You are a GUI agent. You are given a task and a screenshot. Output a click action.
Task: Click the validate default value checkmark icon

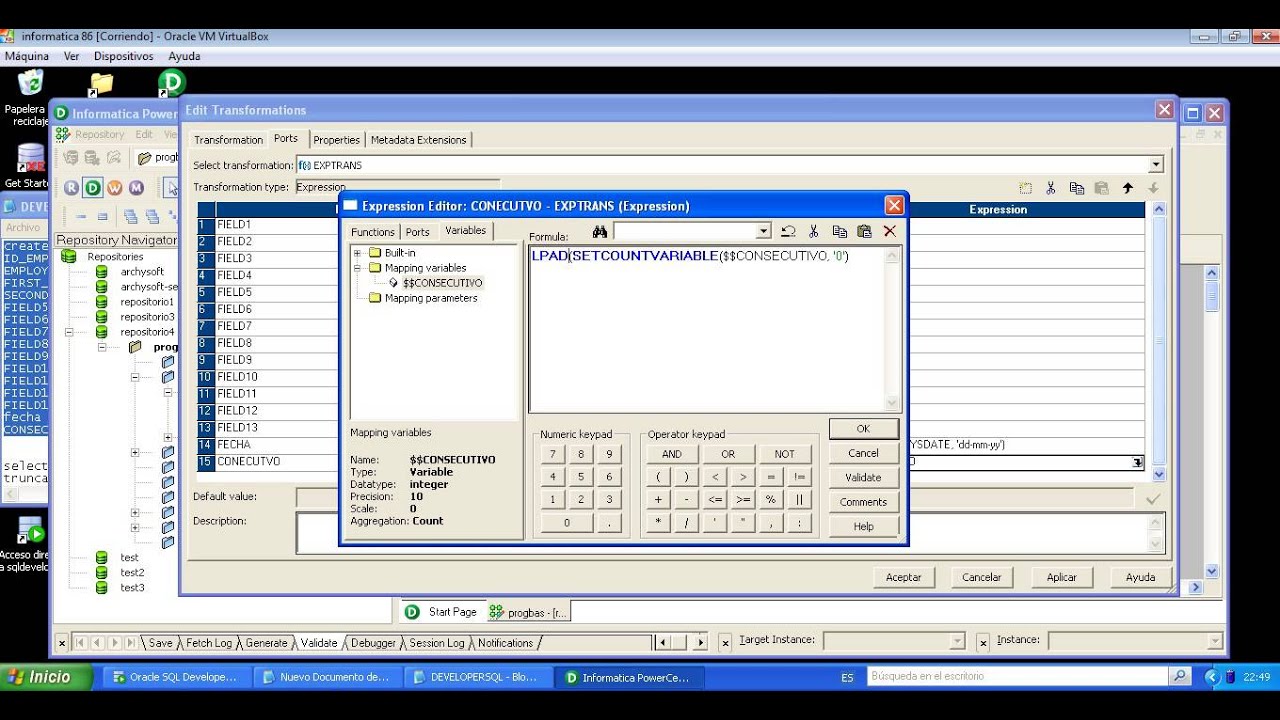click(x=1153, y=498)
